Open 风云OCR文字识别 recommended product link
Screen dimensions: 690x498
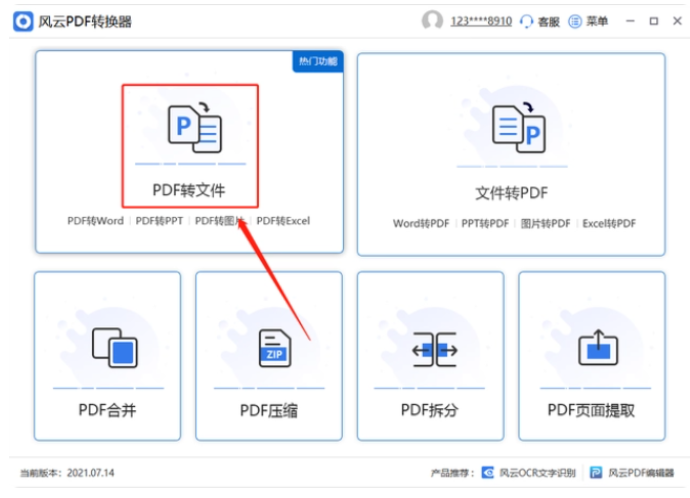tap(537, 472)
